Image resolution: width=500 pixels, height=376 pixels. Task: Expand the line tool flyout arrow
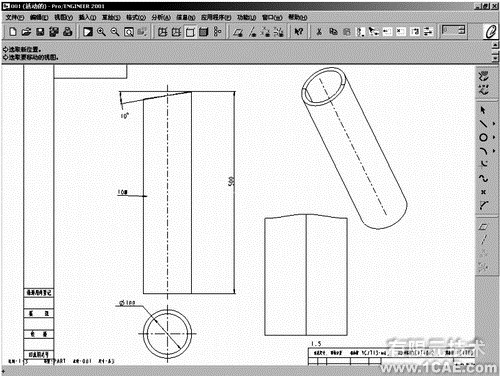tap(494, 124)
